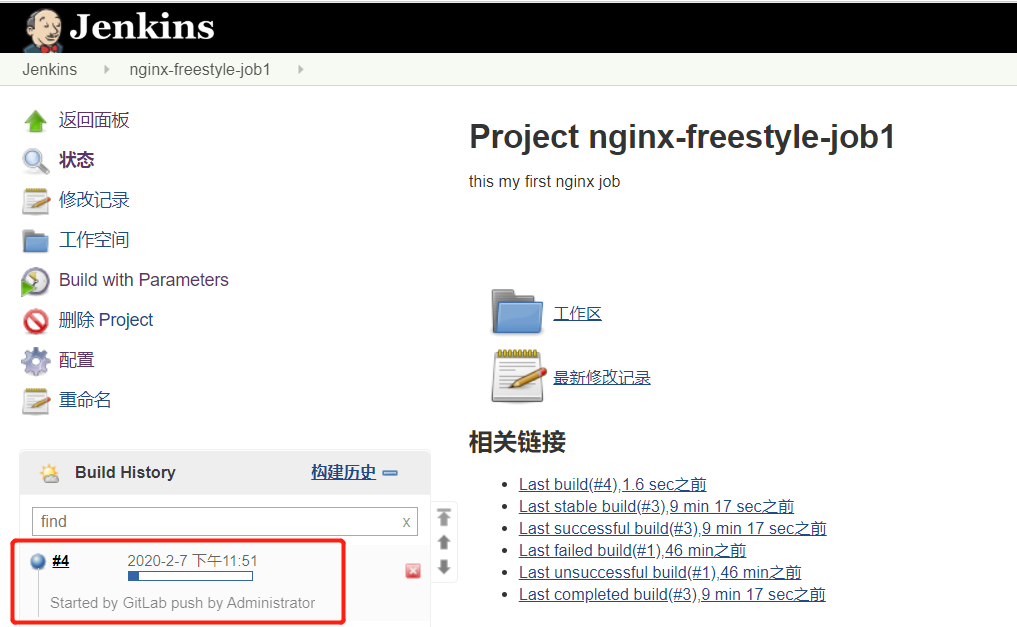Click the 相关链接 heading
The width and height of the screenshot is (1017, 627).
tap(517, 442)
